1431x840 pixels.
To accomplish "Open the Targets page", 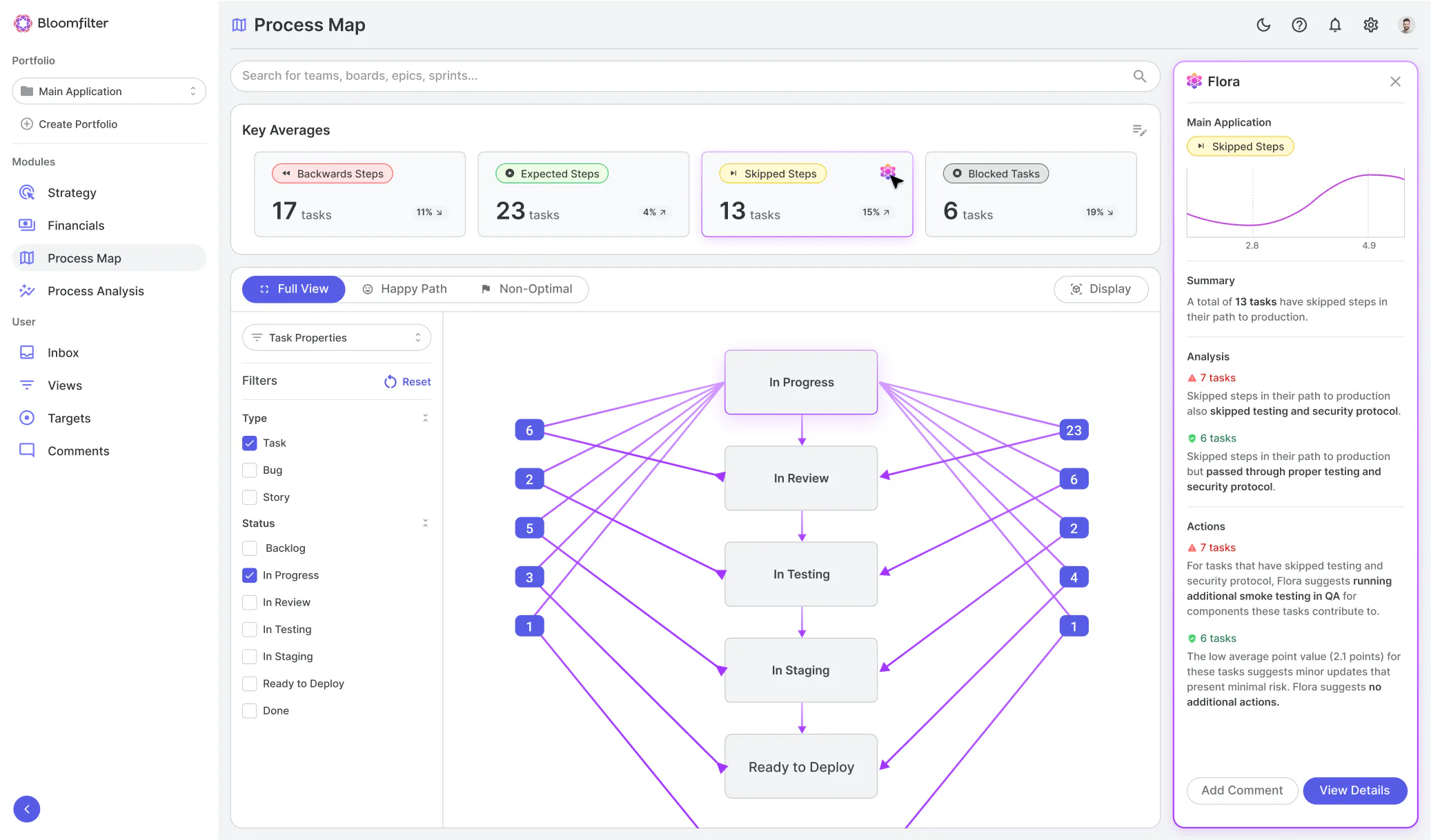I will click(x=109, y=418).
